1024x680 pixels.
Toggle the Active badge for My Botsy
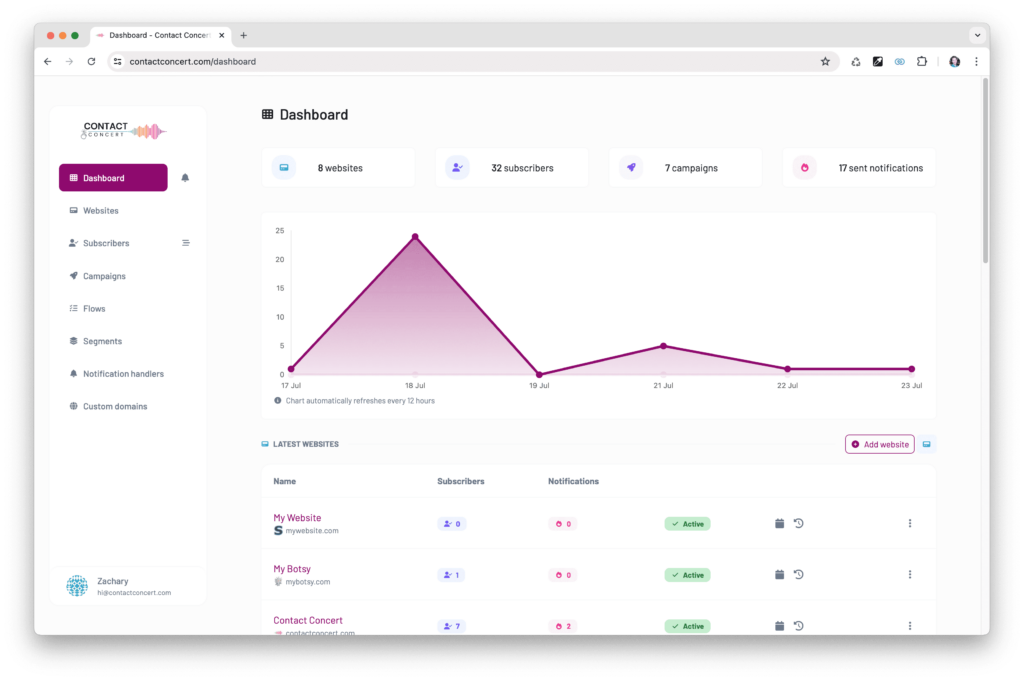(x=687, y=574)
